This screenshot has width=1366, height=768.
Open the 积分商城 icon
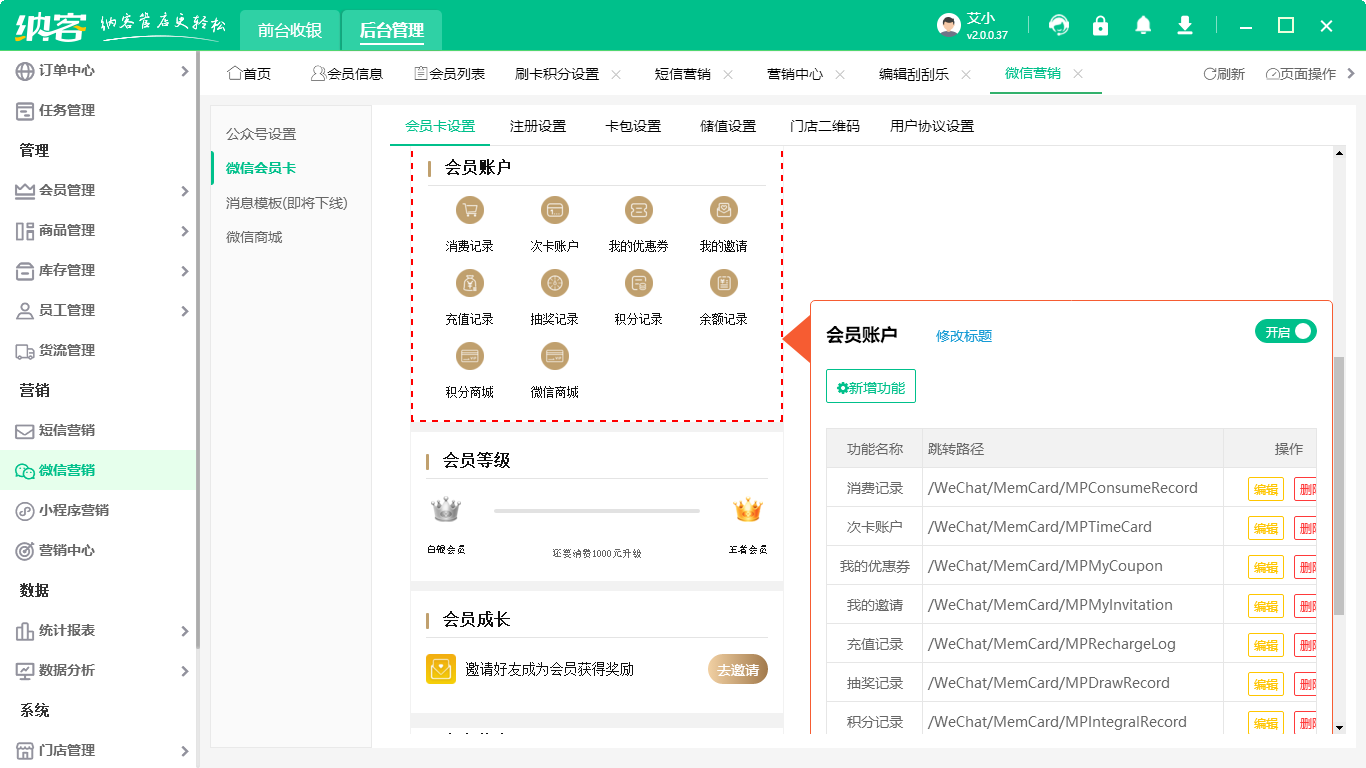(x=470, y=357)
